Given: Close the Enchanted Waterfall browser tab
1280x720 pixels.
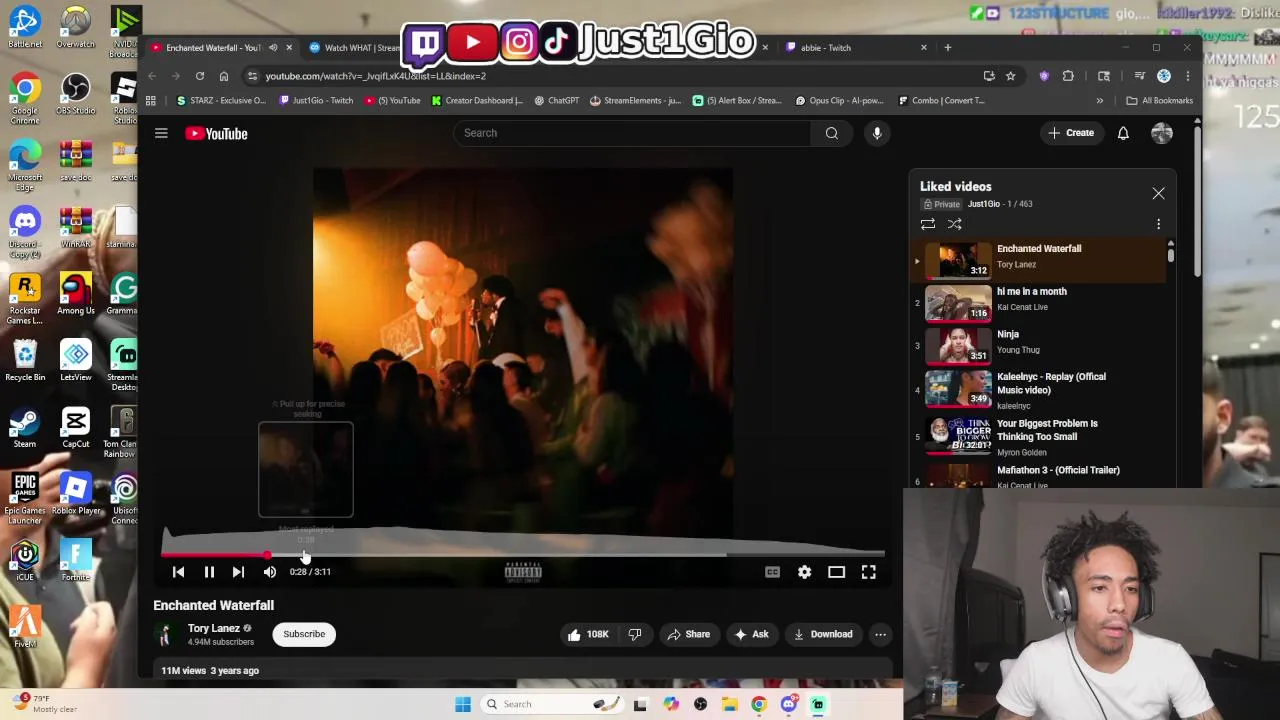Looking at the screenshot, I should tap(289, 47).
